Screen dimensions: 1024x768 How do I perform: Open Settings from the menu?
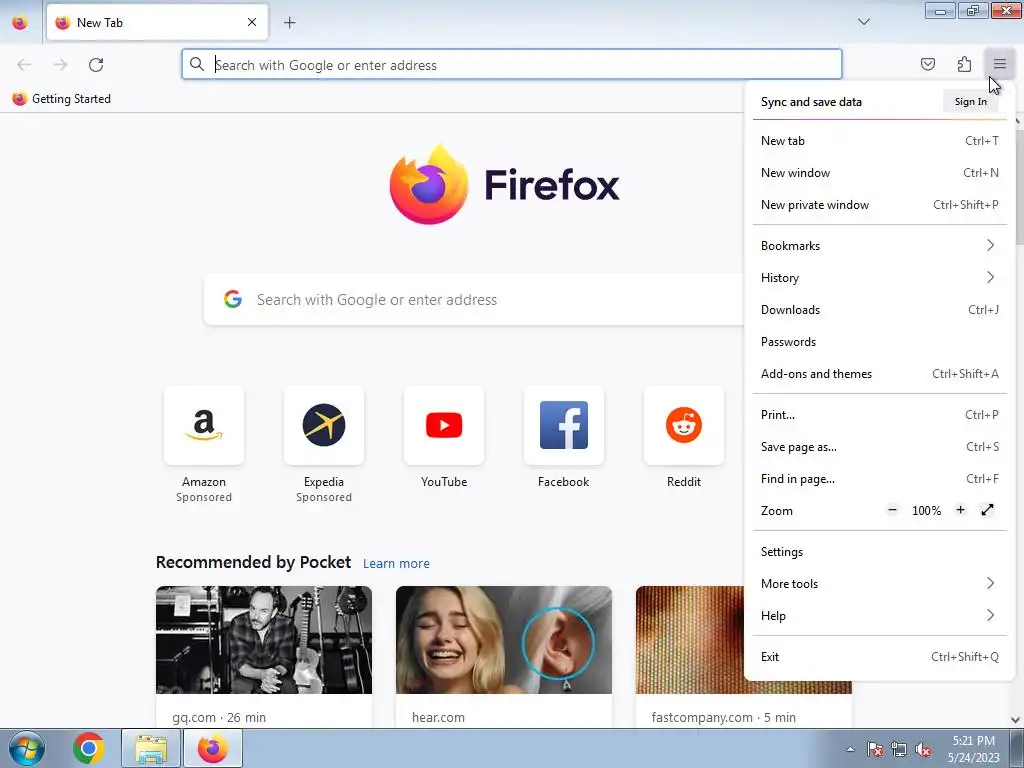tap(879, 552)
